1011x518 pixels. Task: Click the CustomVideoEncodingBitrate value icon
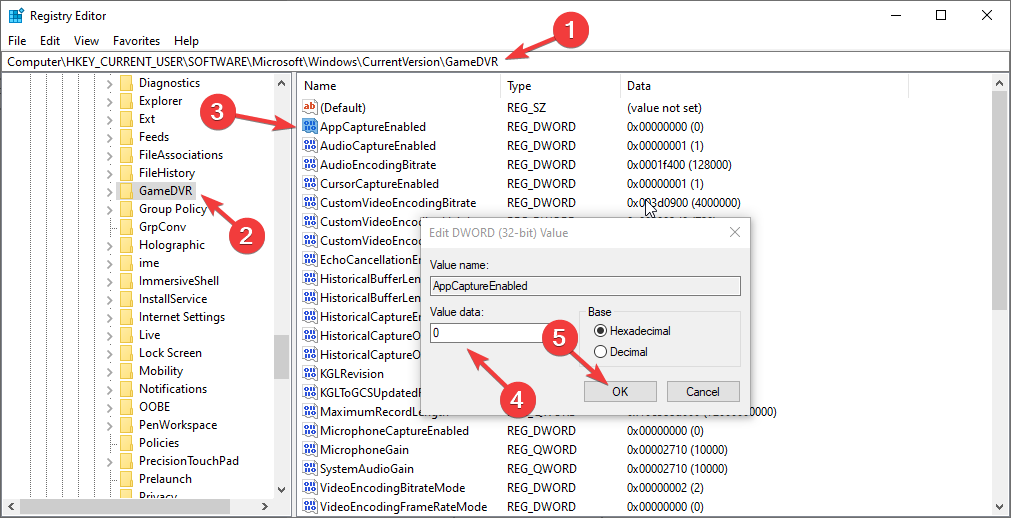310,203
